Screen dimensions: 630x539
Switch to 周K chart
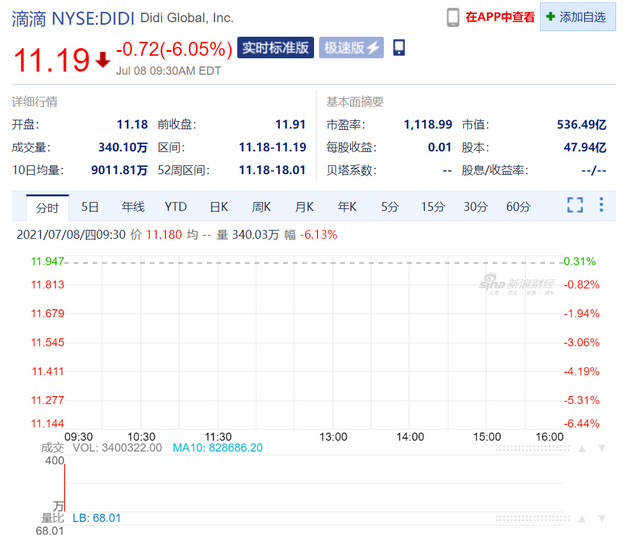(x=261, y=207)
